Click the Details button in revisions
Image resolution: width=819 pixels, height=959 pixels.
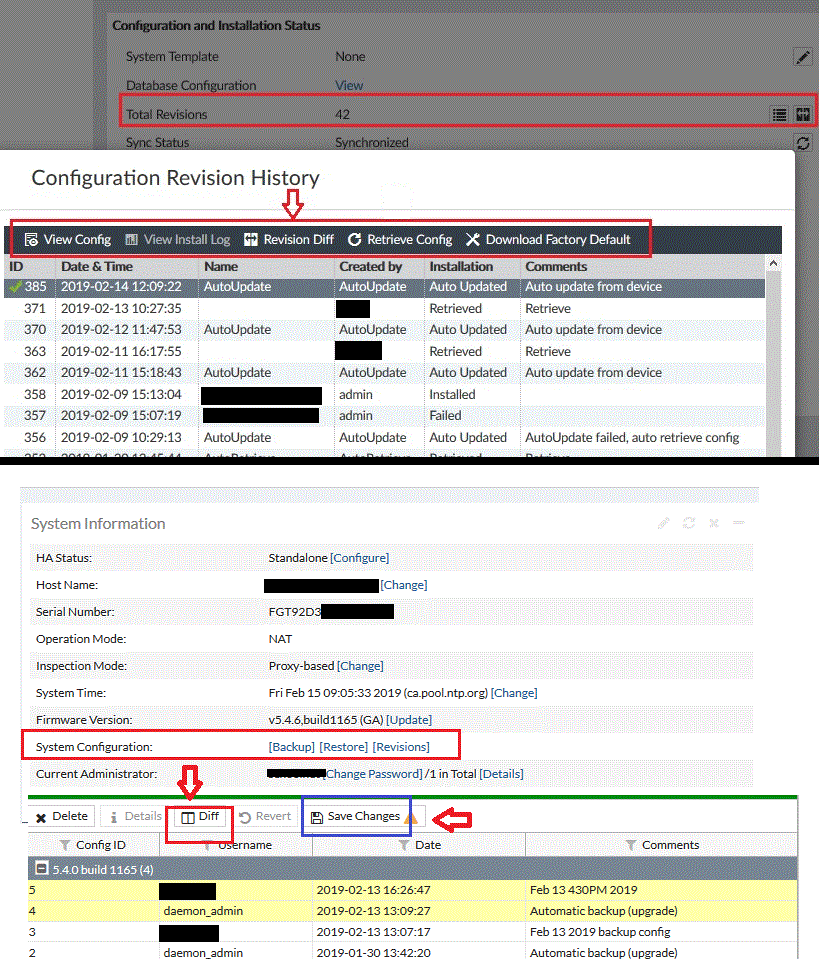[x=135, y=816]
